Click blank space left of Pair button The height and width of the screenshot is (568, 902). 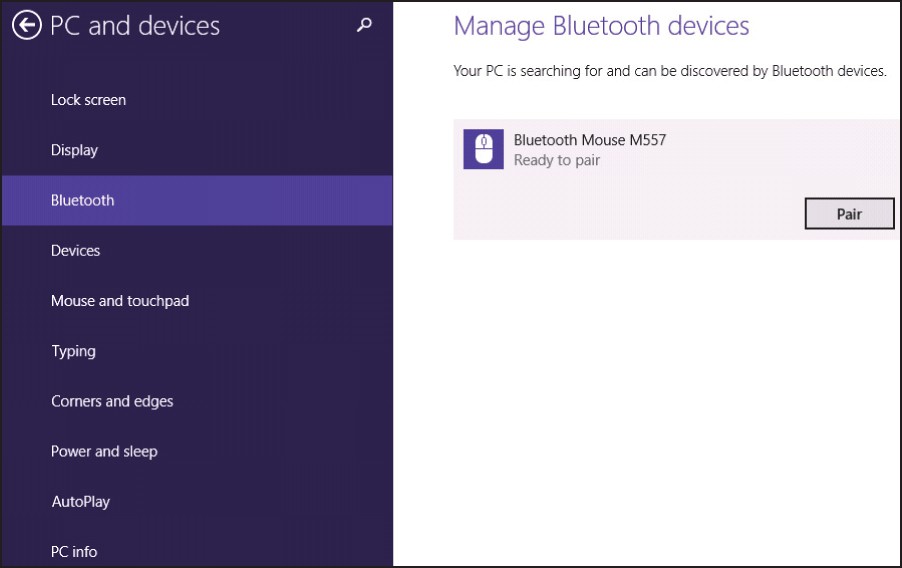630,213
